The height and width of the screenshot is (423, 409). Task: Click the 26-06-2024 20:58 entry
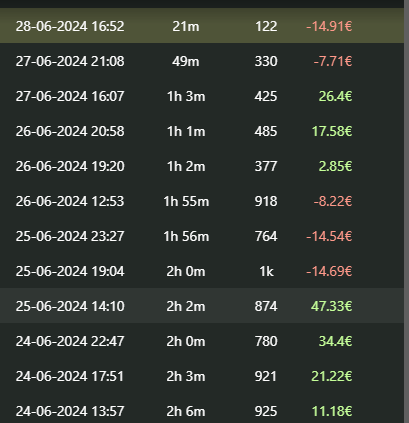coord(202,131)
